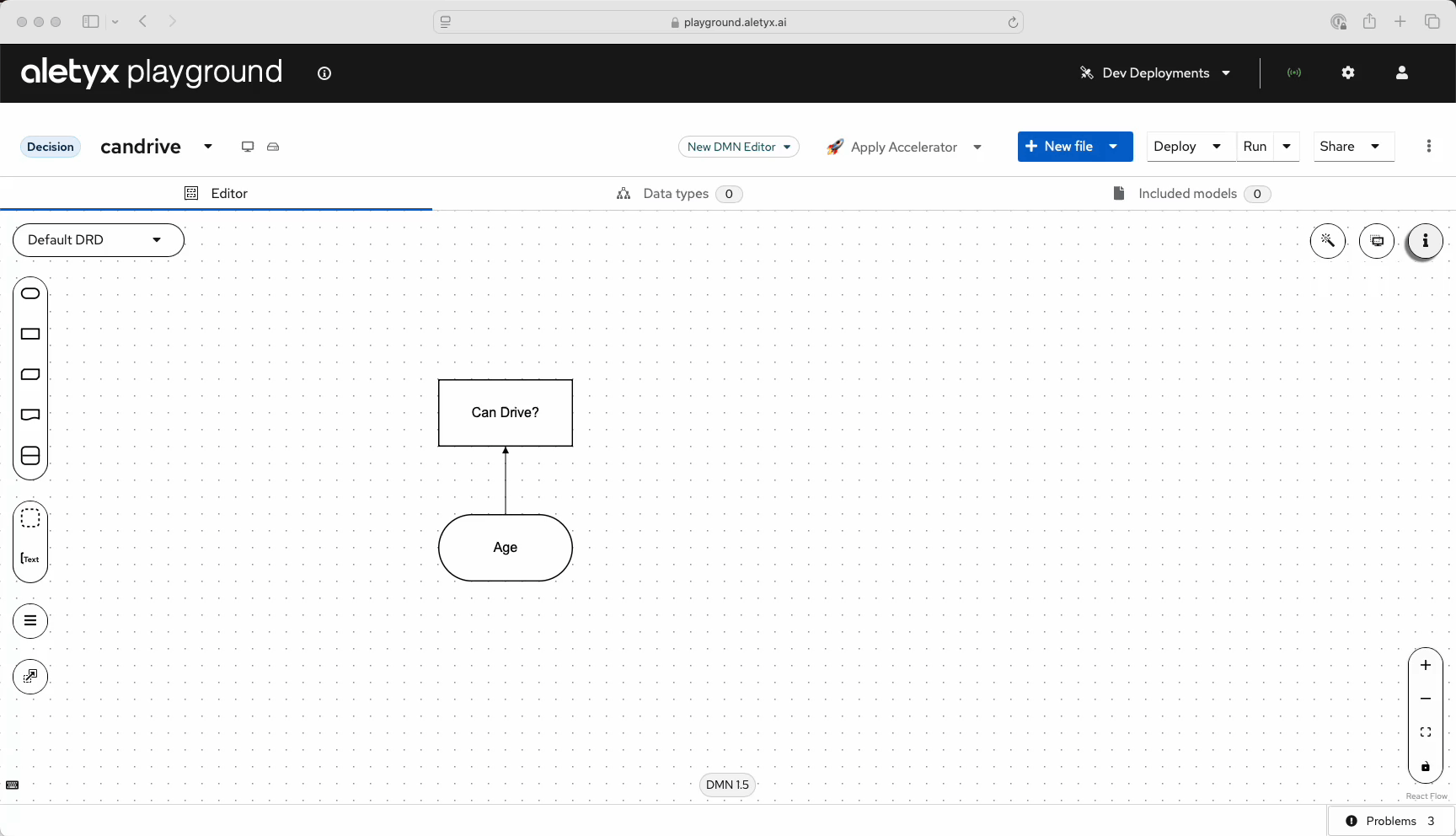This screenshot has height=836, width=1456.
Task: Toggle the canvas lock control
Action: coord(1425,767)
